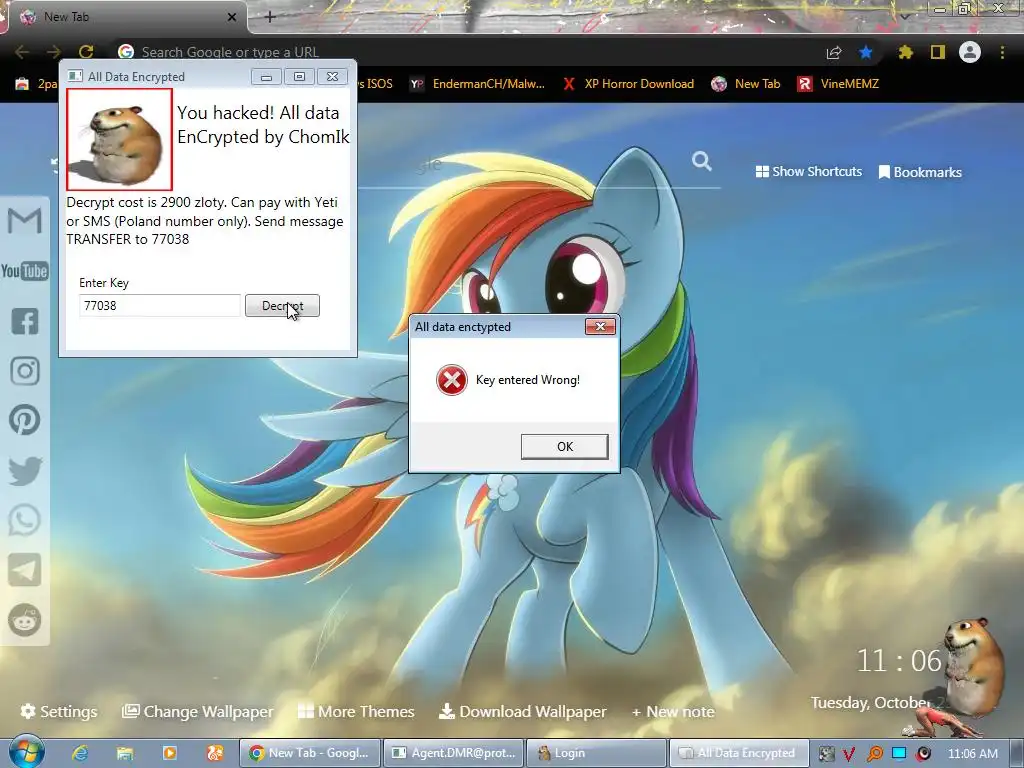
Task: Reload the page in Chrome
Action: click(86, 52)
